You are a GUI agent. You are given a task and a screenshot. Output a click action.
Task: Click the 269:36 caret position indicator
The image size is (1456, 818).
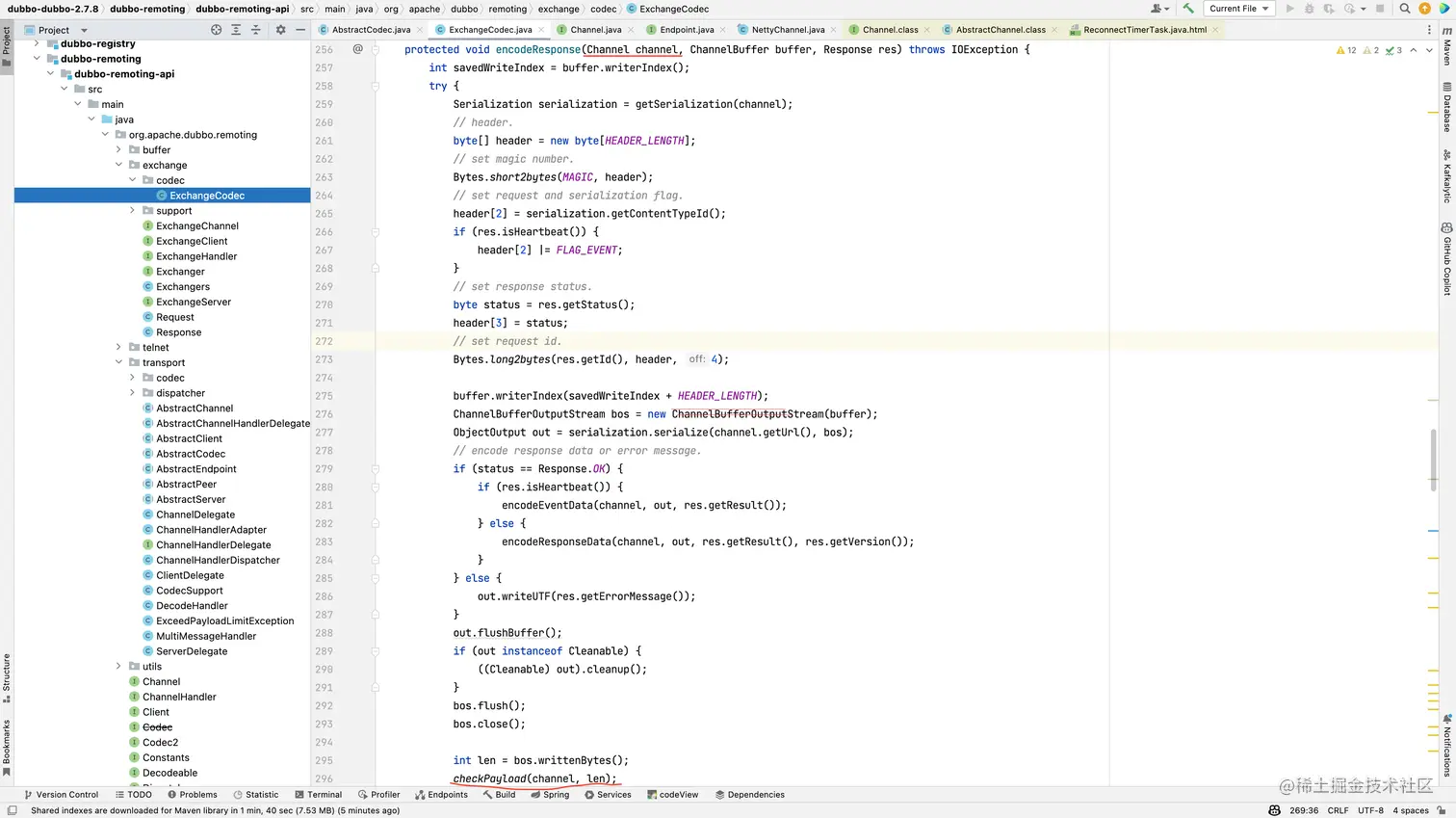coord(1304,810)
